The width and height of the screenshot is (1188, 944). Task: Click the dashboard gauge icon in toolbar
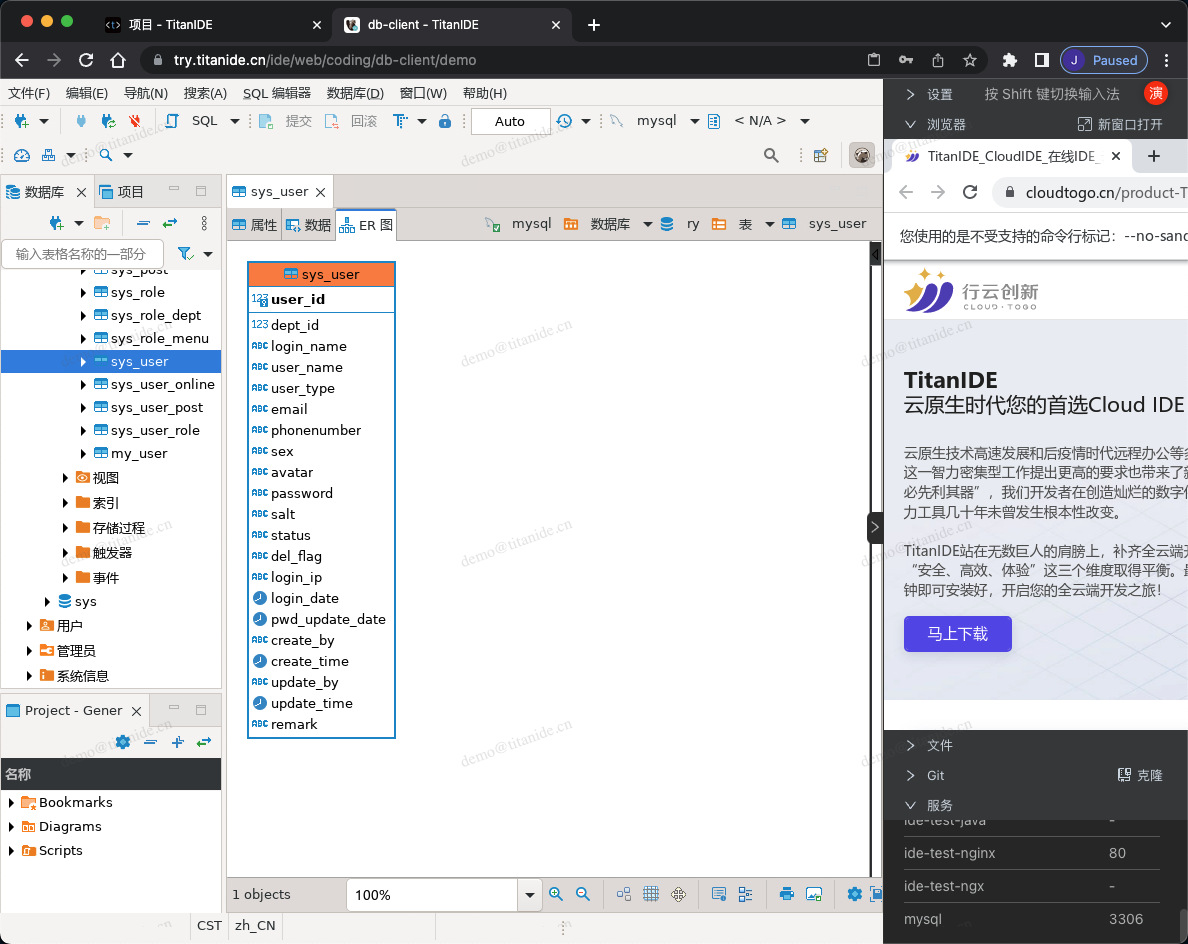(x=22, y=155)
